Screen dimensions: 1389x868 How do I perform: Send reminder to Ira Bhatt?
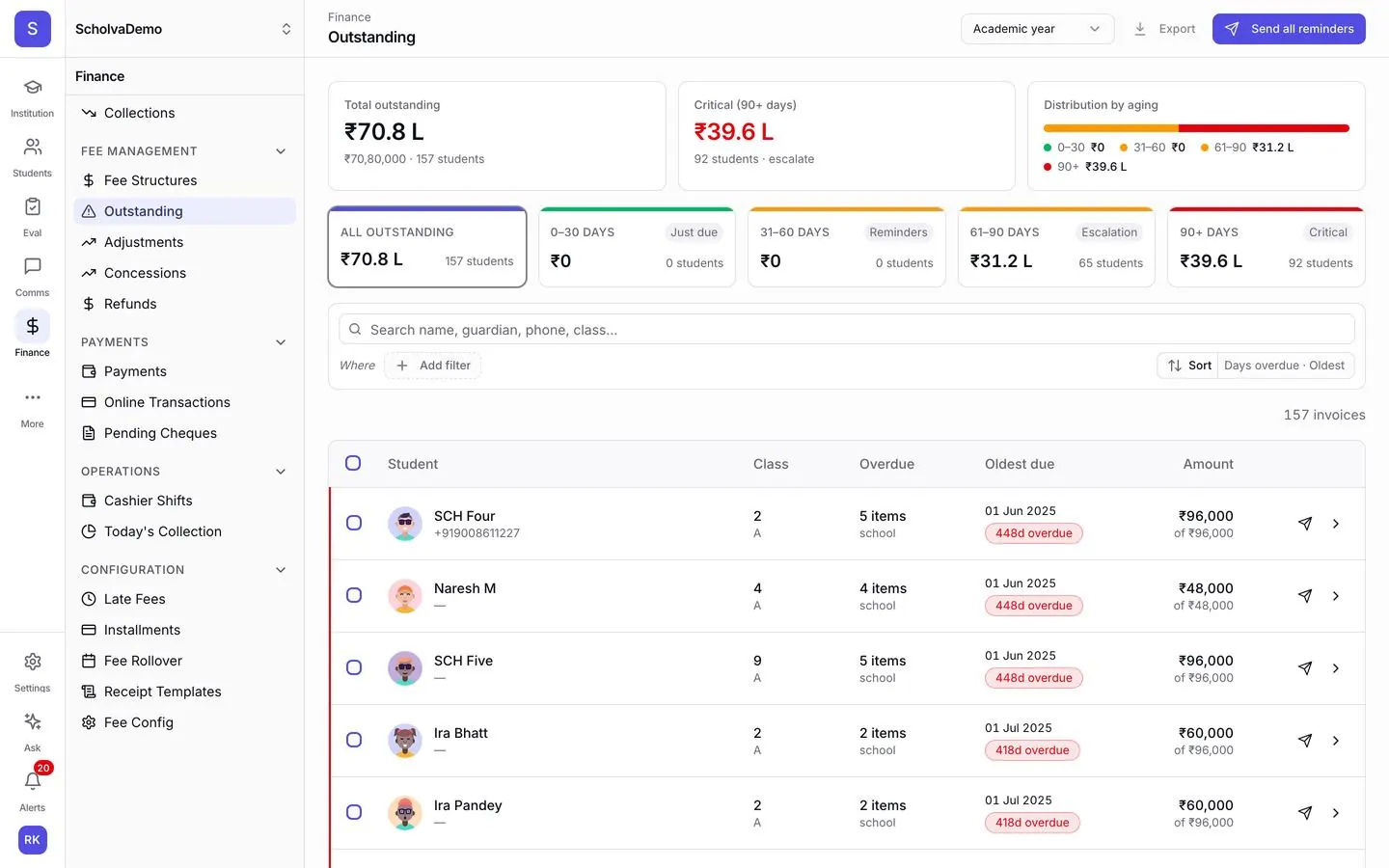[x=1305, y=741]
